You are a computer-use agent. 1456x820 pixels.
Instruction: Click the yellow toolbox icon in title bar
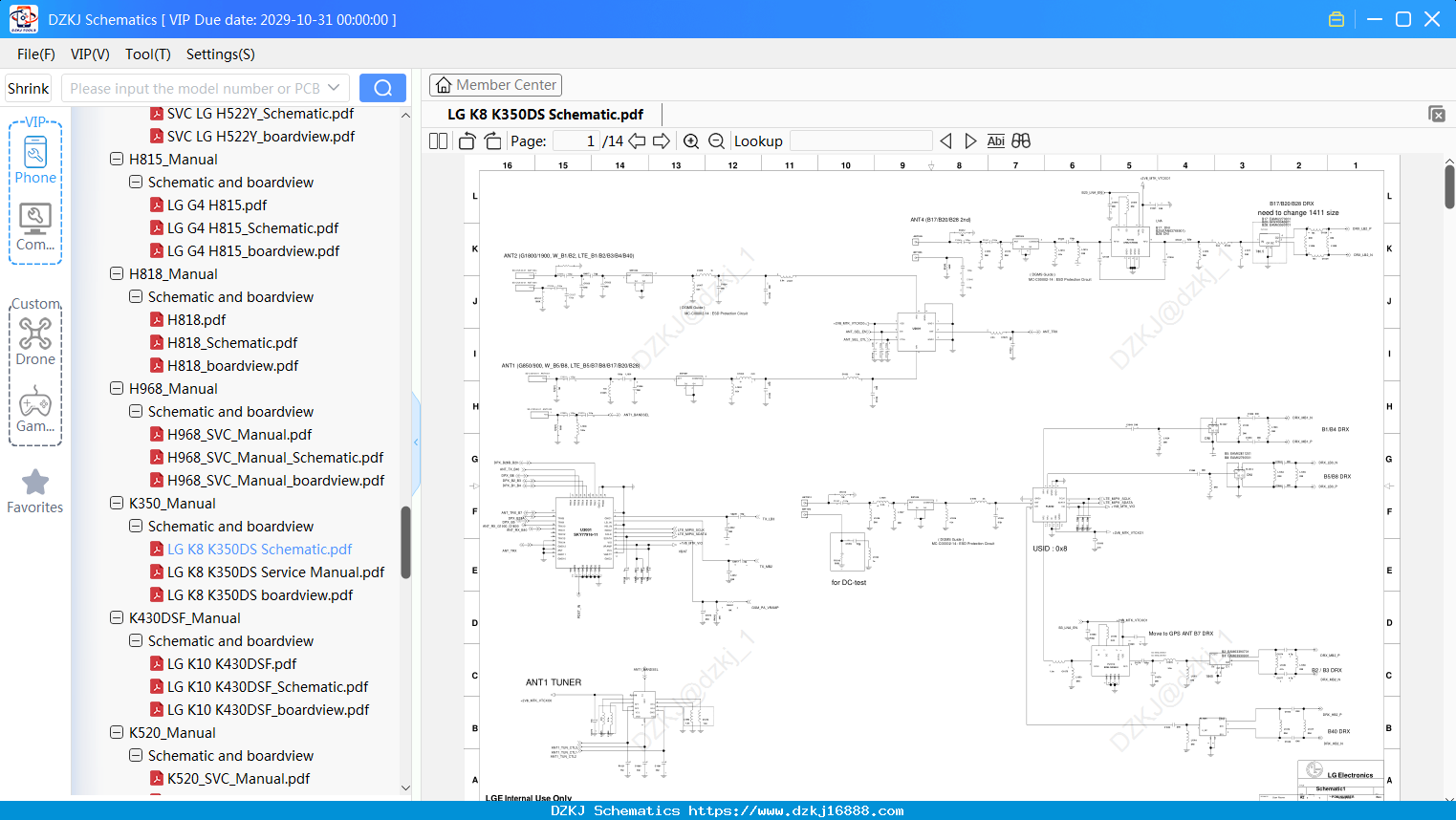pos(1336,19)
